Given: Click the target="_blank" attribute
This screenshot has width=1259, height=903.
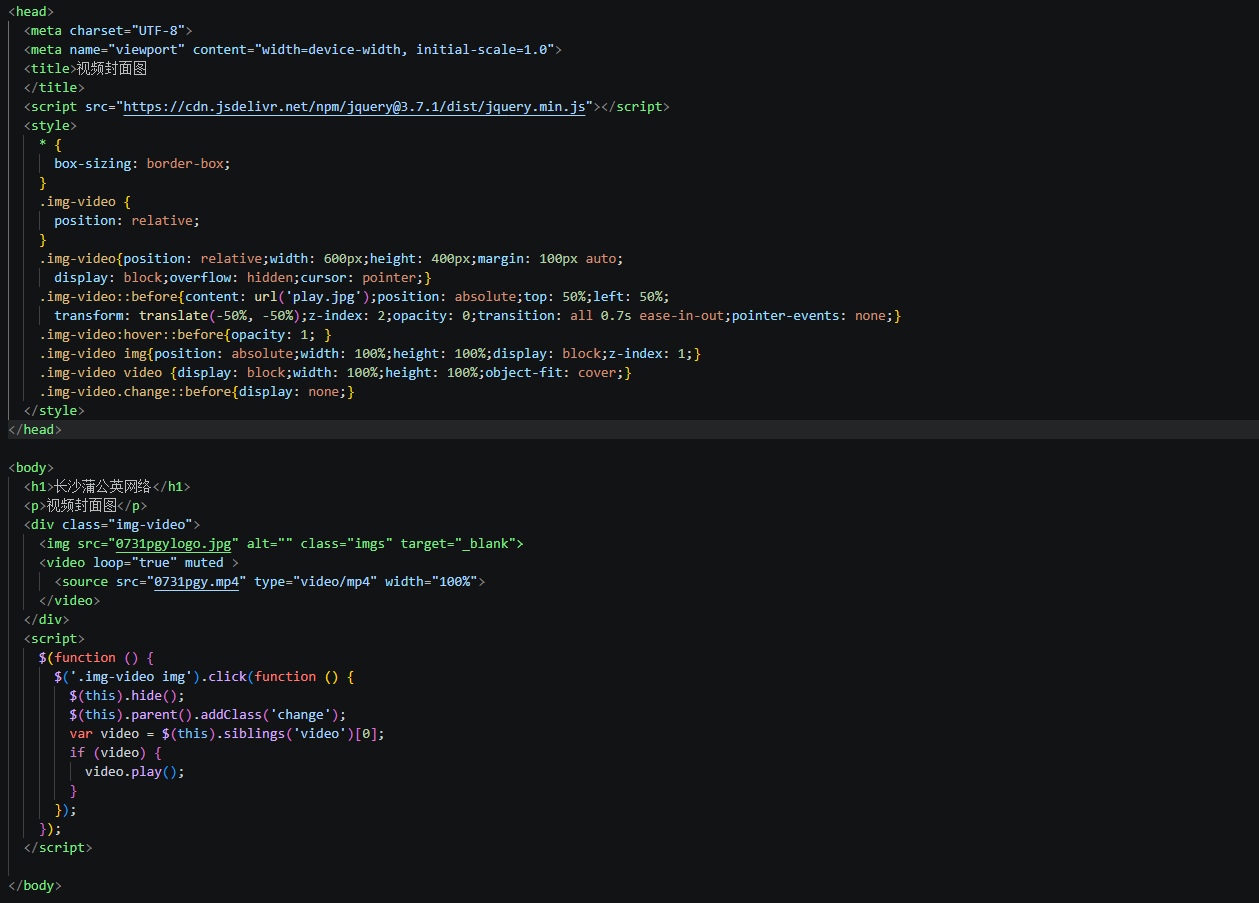Looking at the screenshot, I should coord(458,544).
